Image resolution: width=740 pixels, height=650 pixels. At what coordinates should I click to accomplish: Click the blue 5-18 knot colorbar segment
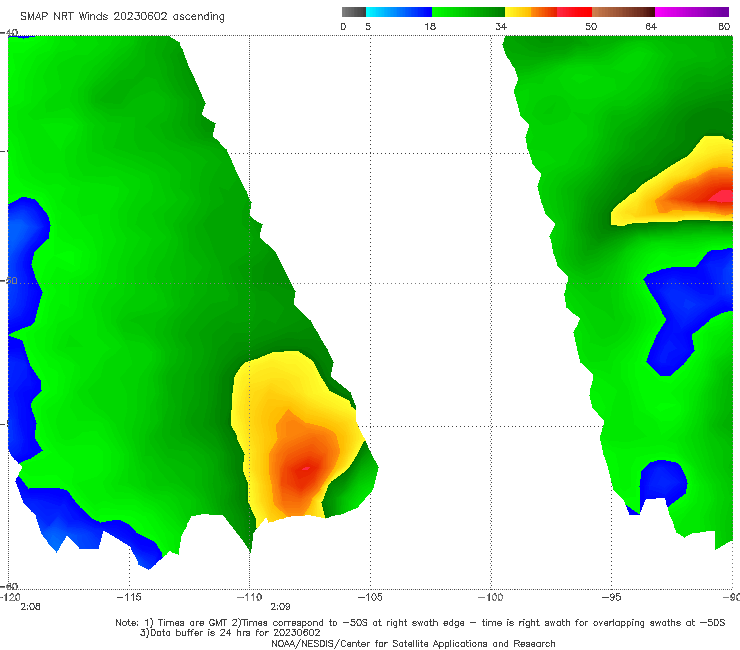click(399, 12)
